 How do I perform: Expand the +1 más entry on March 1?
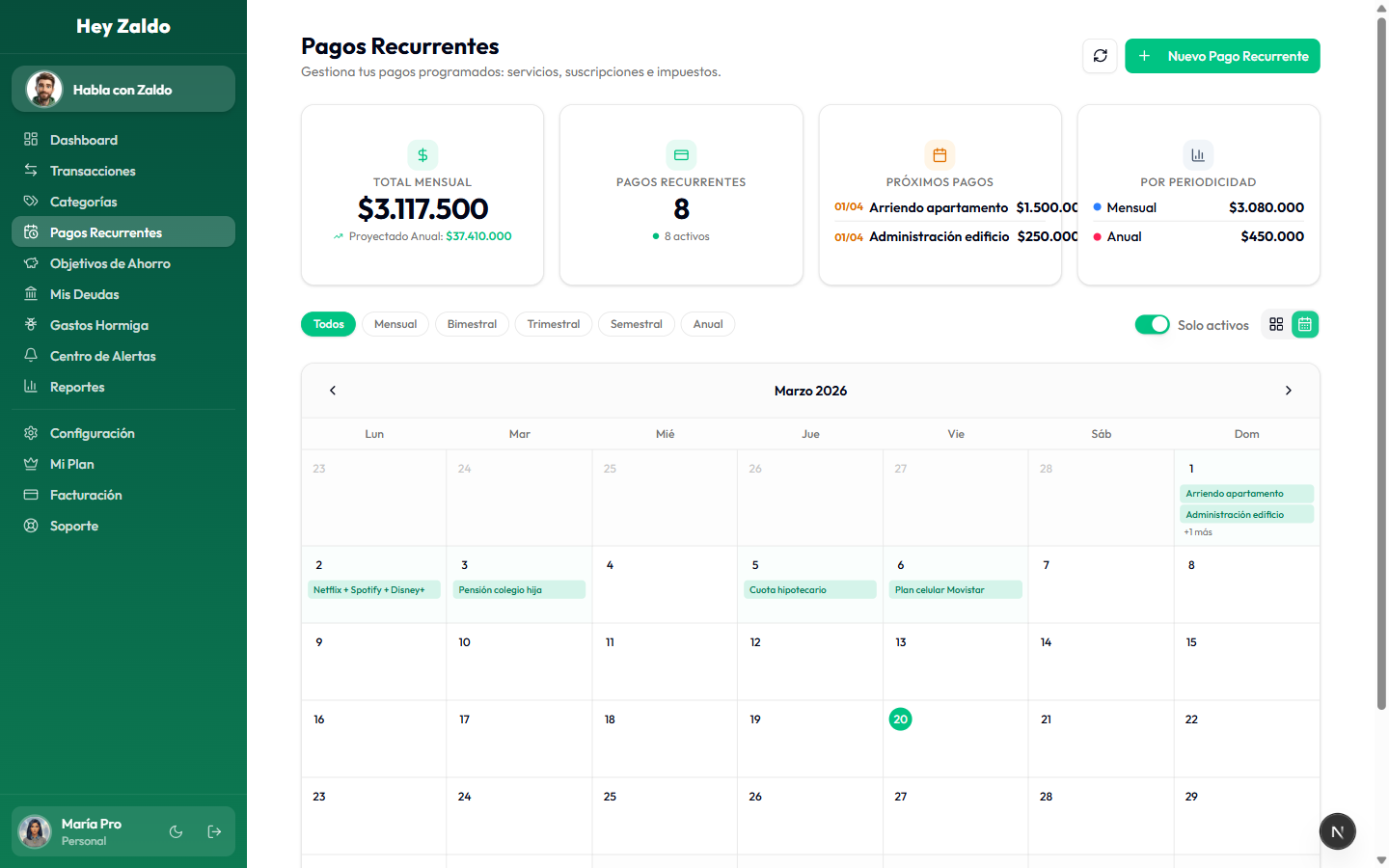pos(1198,530)
